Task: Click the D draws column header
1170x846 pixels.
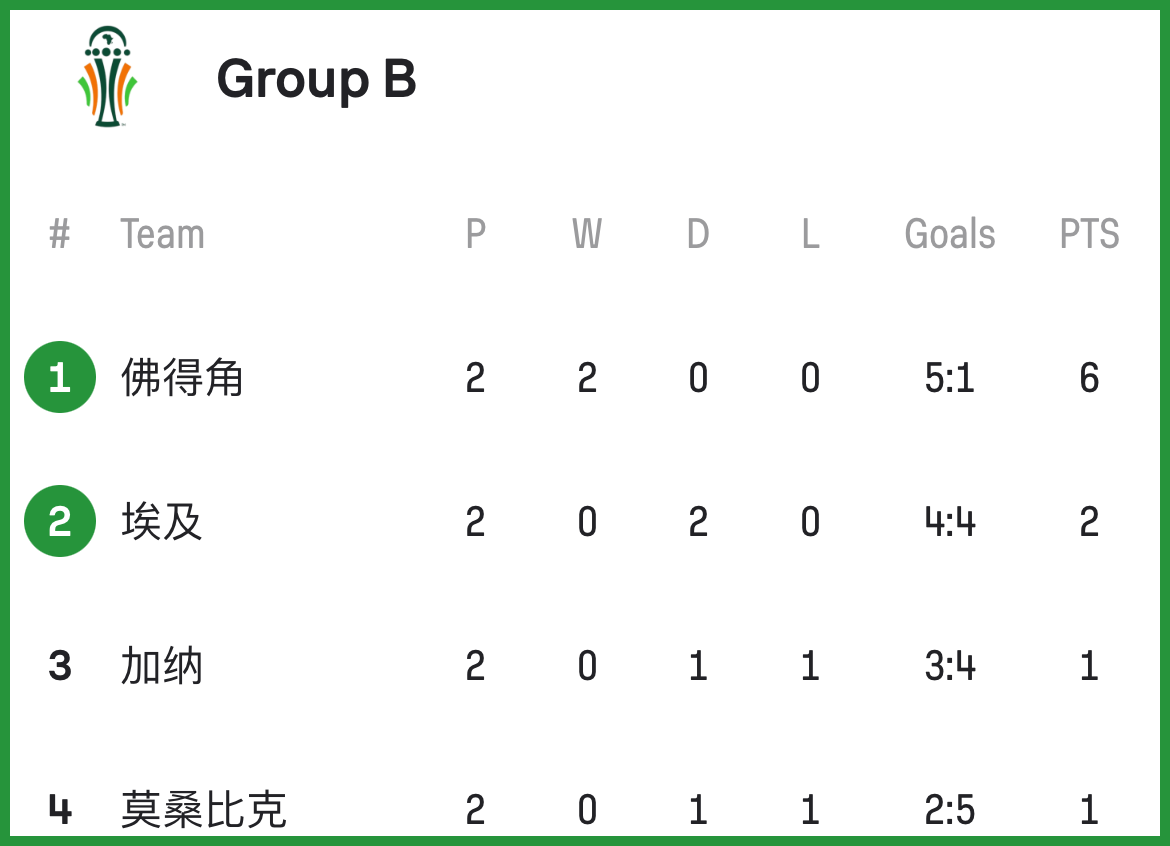Action: 698,234
